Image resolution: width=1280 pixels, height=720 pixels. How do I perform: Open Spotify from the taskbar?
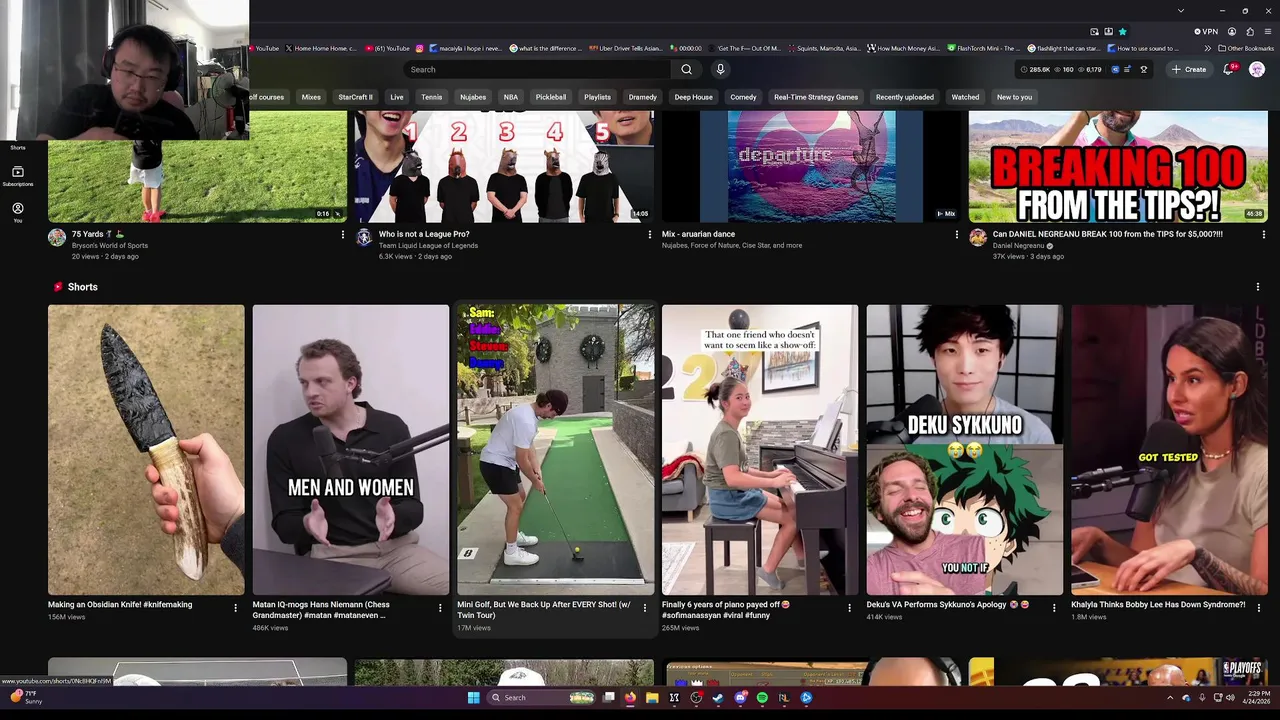pyautogui.click(x=762, y=697)
